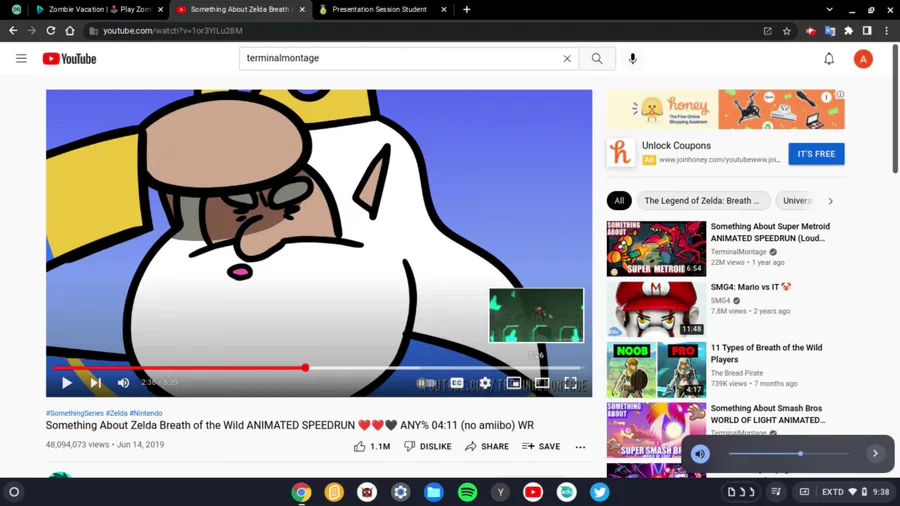Screen dimensions: 900x506
Task: Select the All filter chip
Action: tap(619, 201)
